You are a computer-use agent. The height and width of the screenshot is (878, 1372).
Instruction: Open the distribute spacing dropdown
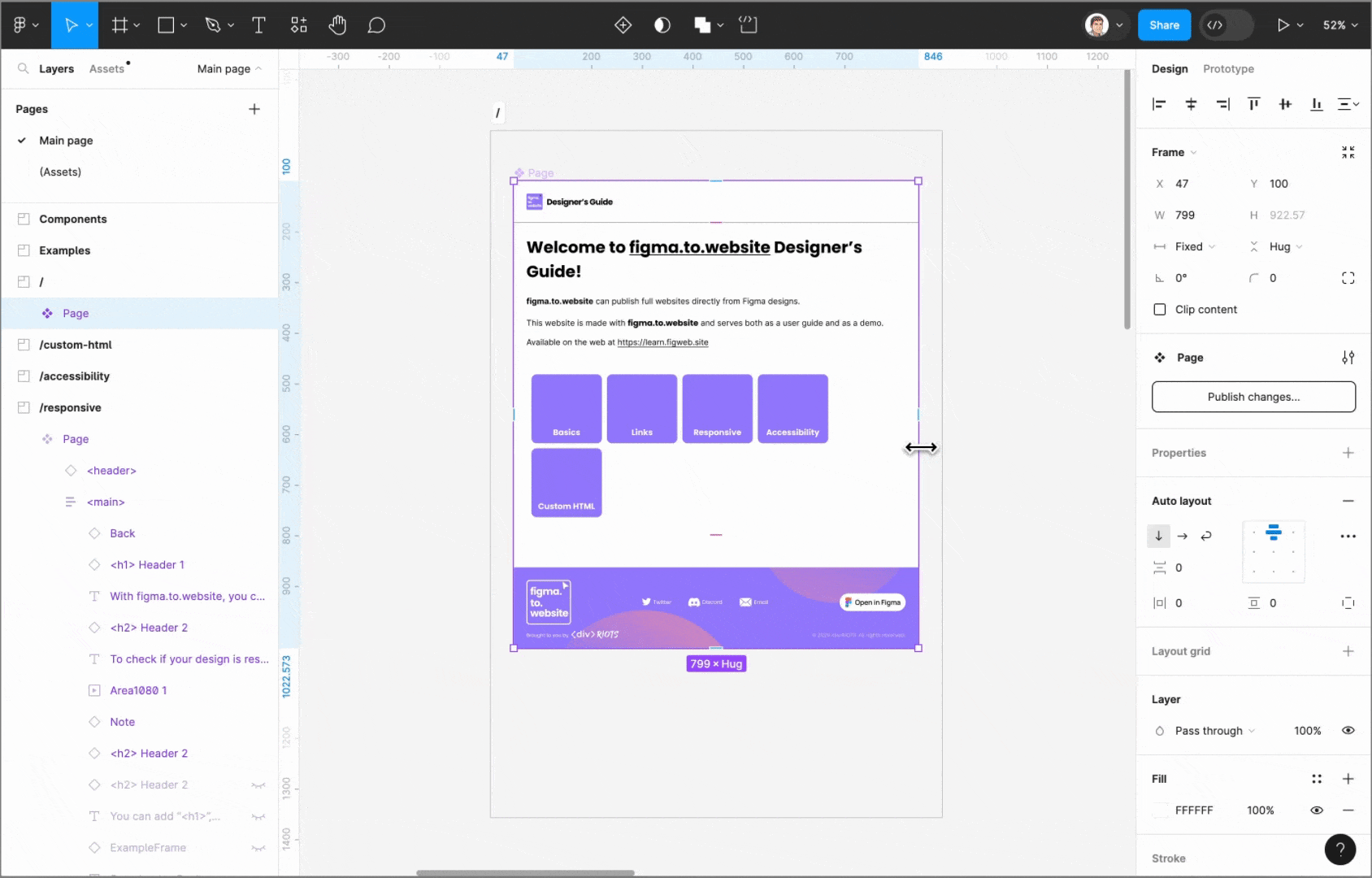coord(1348,103)
